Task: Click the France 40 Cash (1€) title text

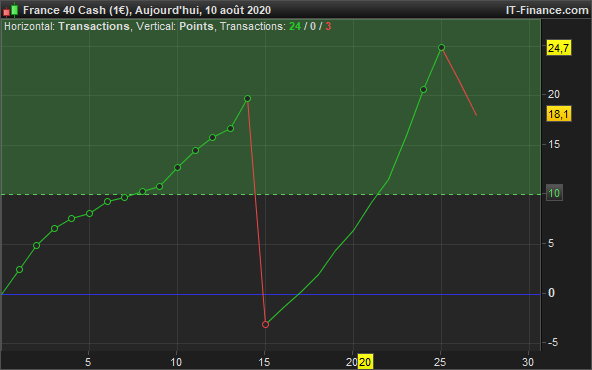Action: click(76, 10)
